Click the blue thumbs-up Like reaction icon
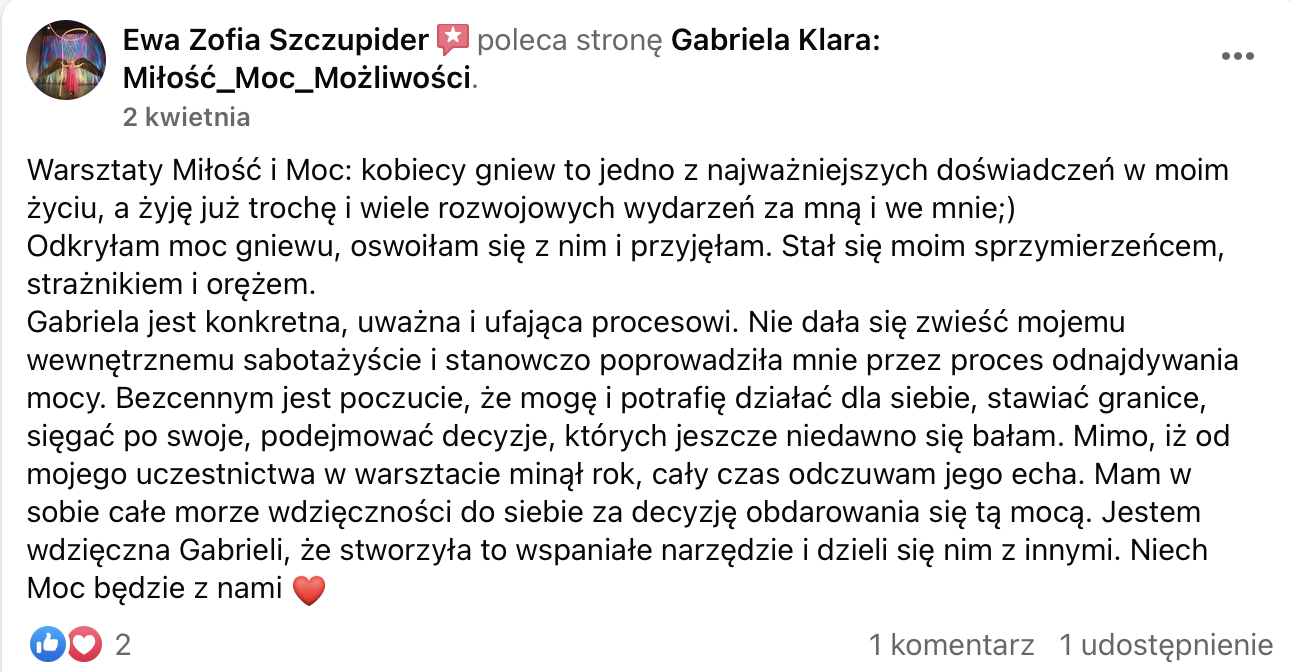1290x672 pixels. point(46,642)
